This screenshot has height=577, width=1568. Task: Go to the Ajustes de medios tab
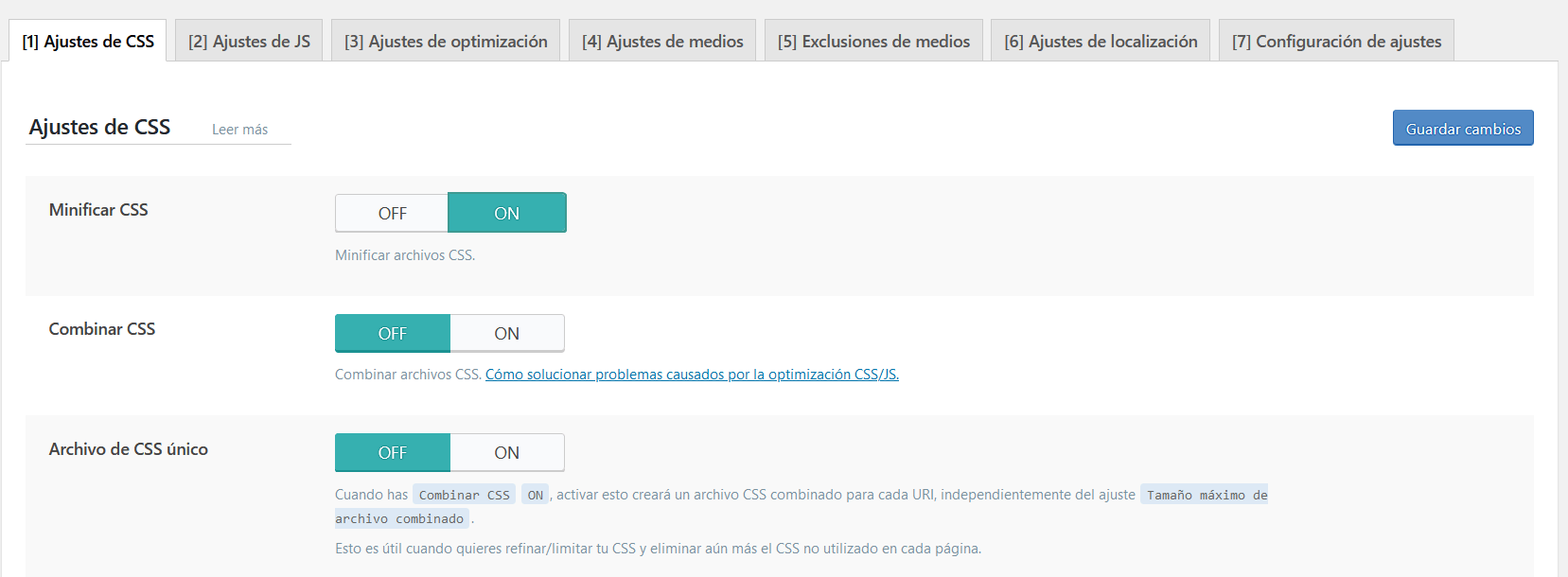point(662,41)
